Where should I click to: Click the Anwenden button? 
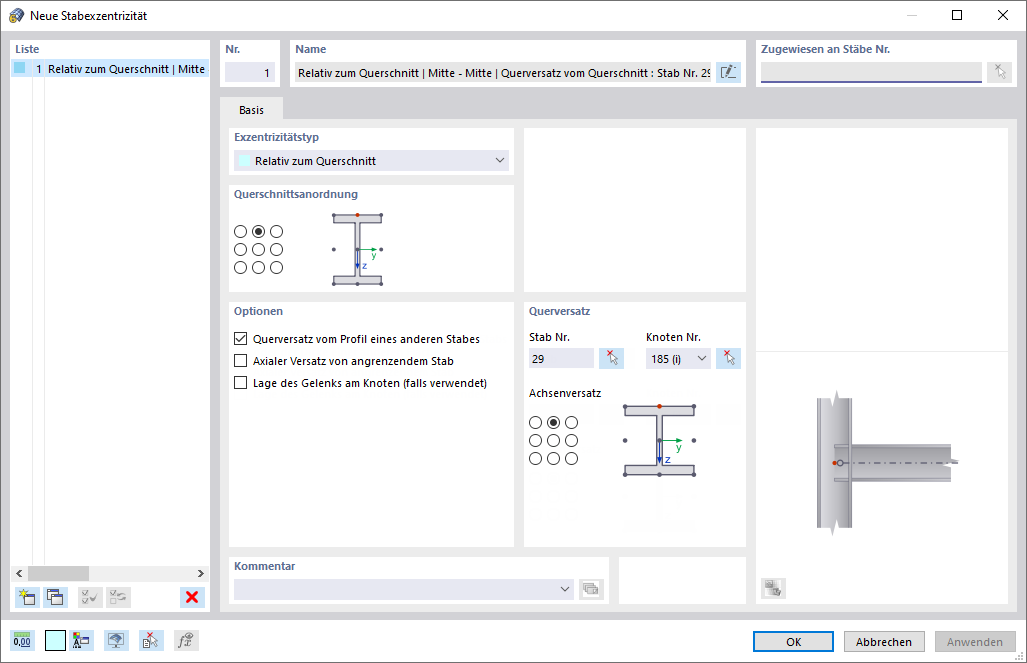click(975, 641)
